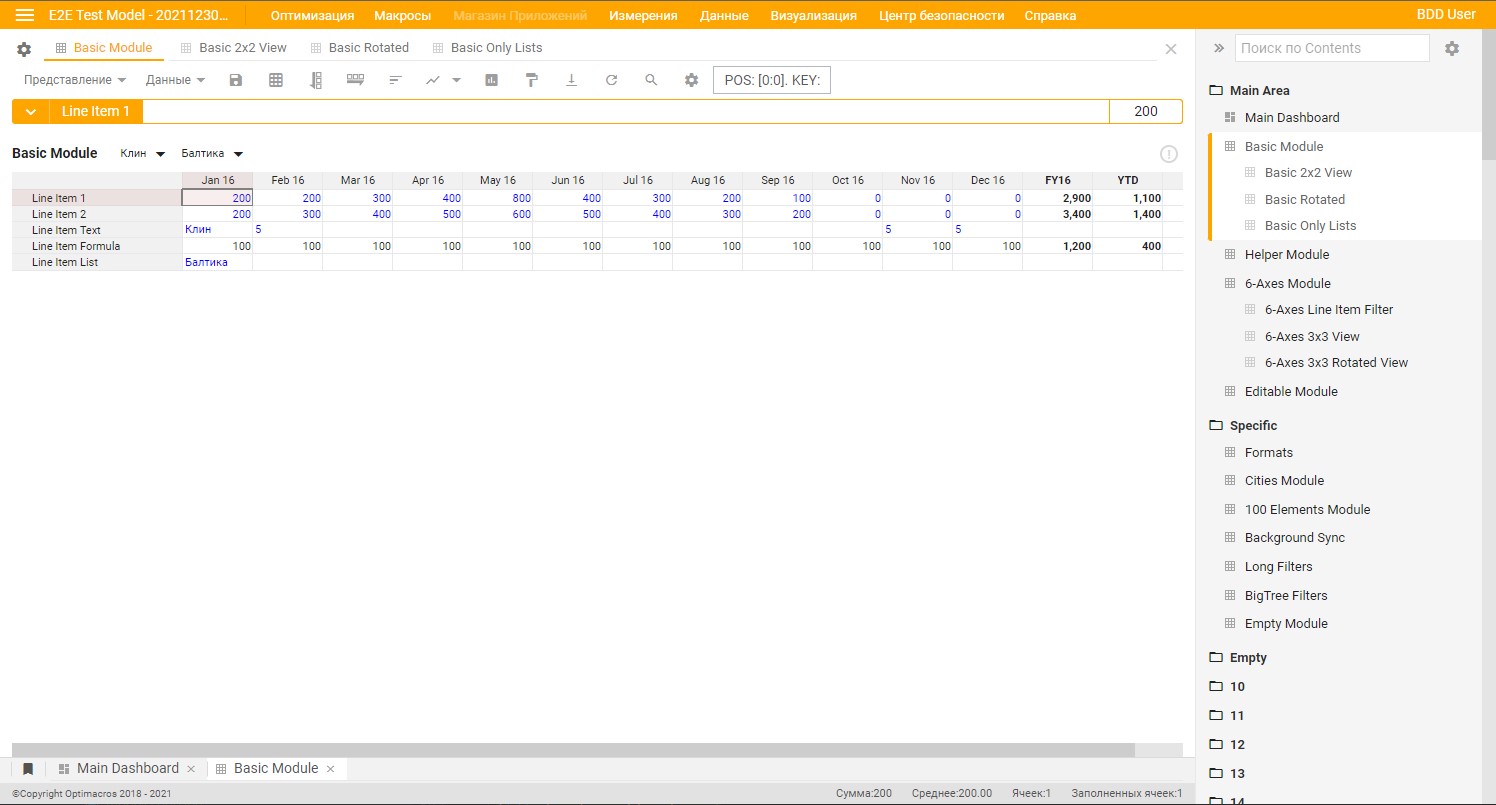Screen dimensions: 1496x805
Task: Open 6-Axes 3x3 Rotated View
Action: click(1336, 362)
